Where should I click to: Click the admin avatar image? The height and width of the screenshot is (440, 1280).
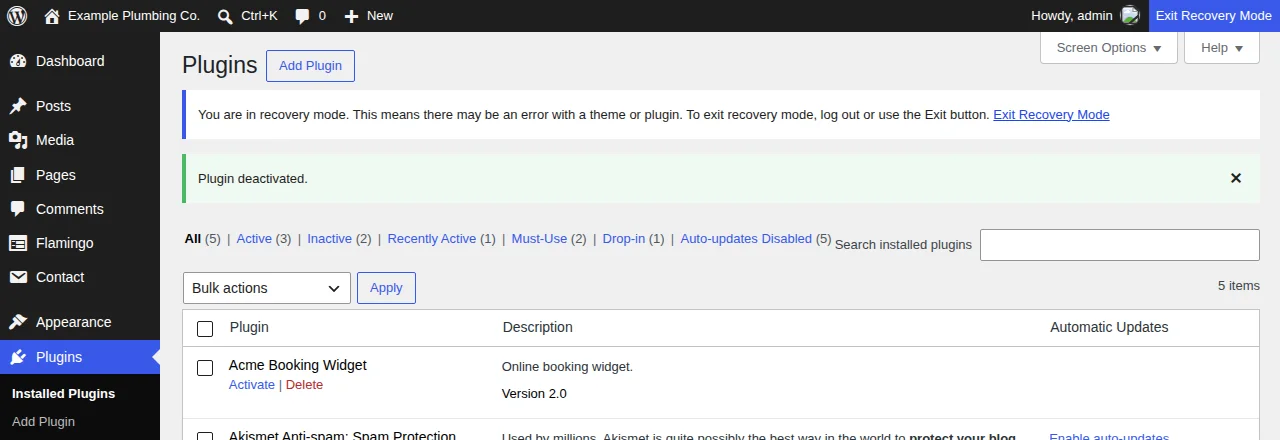1130,16
